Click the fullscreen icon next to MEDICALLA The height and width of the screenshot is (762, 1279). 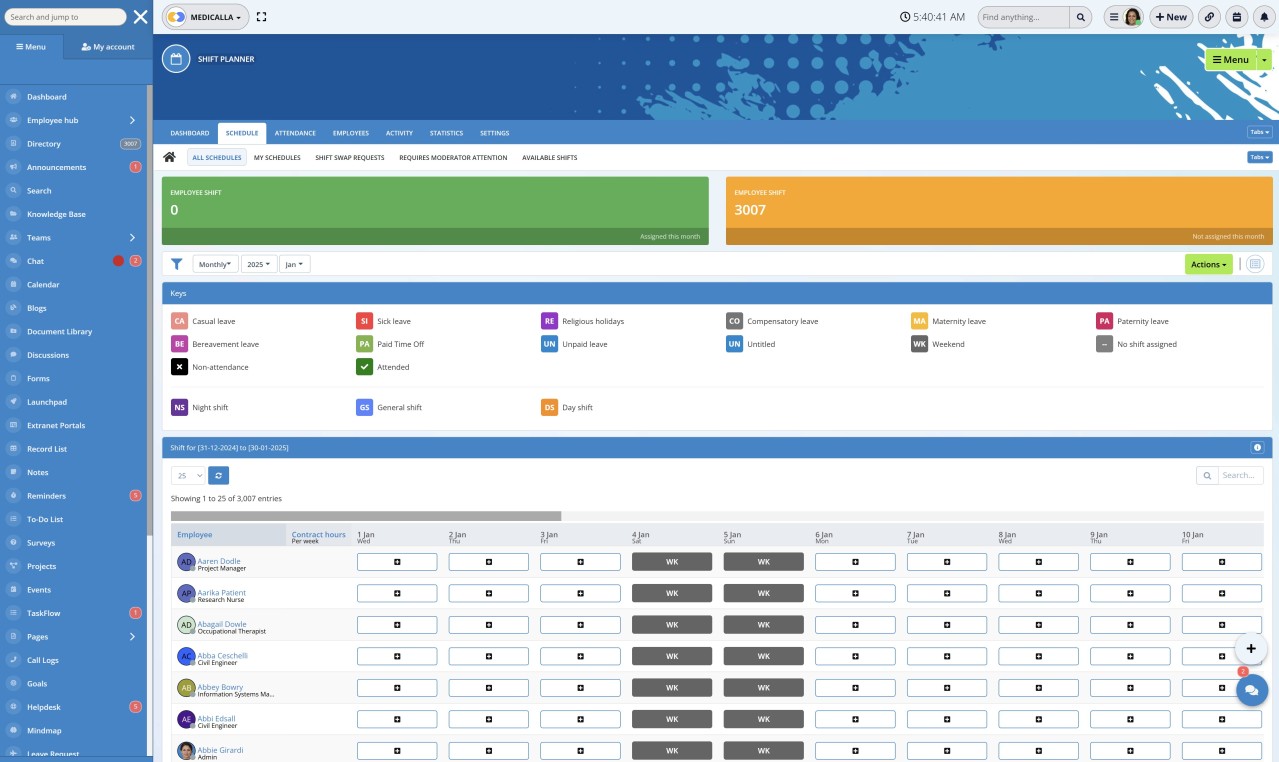pyautogui.click(x=261, y=17)
